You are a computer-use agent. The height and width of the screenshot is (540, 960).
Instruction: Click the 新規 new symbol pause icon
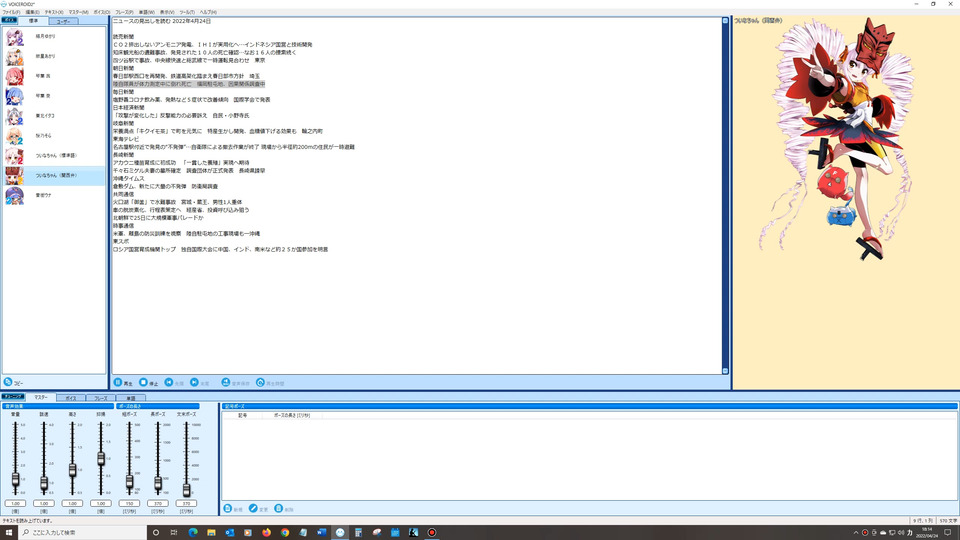(228, 509)
